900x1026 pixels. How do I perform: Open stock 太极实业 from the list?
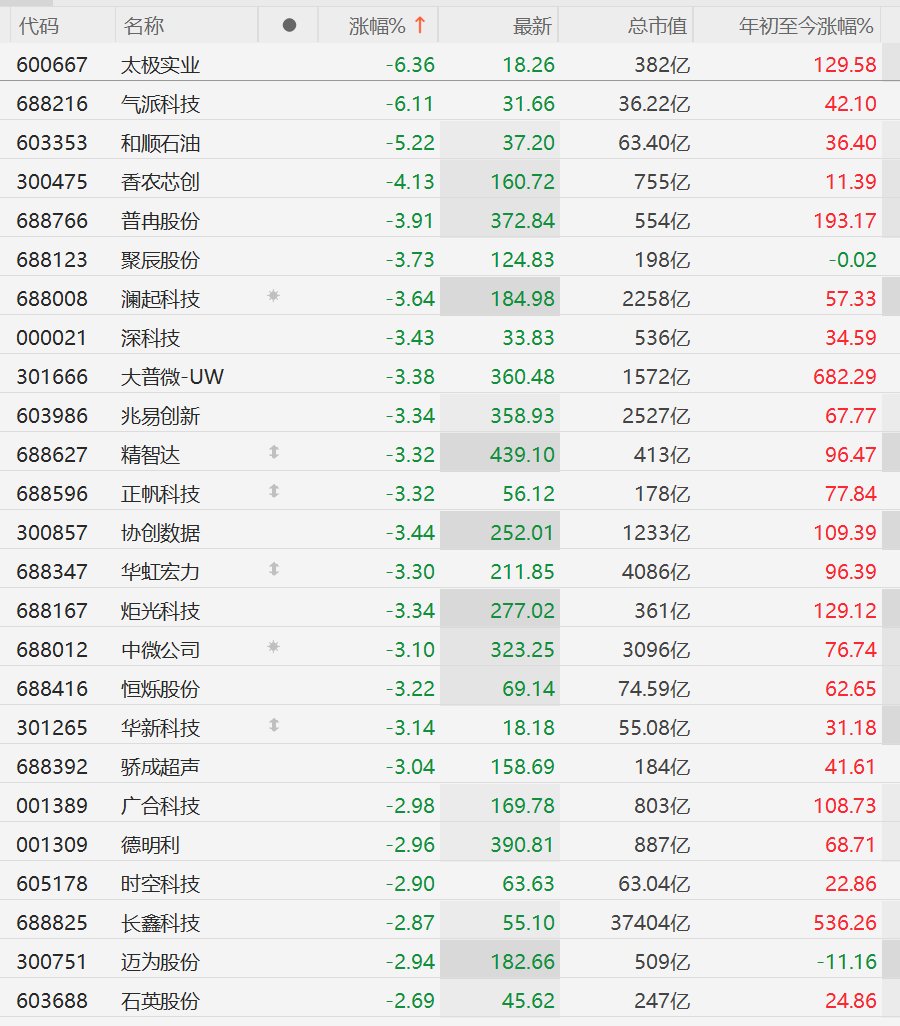tap(160, 65)
